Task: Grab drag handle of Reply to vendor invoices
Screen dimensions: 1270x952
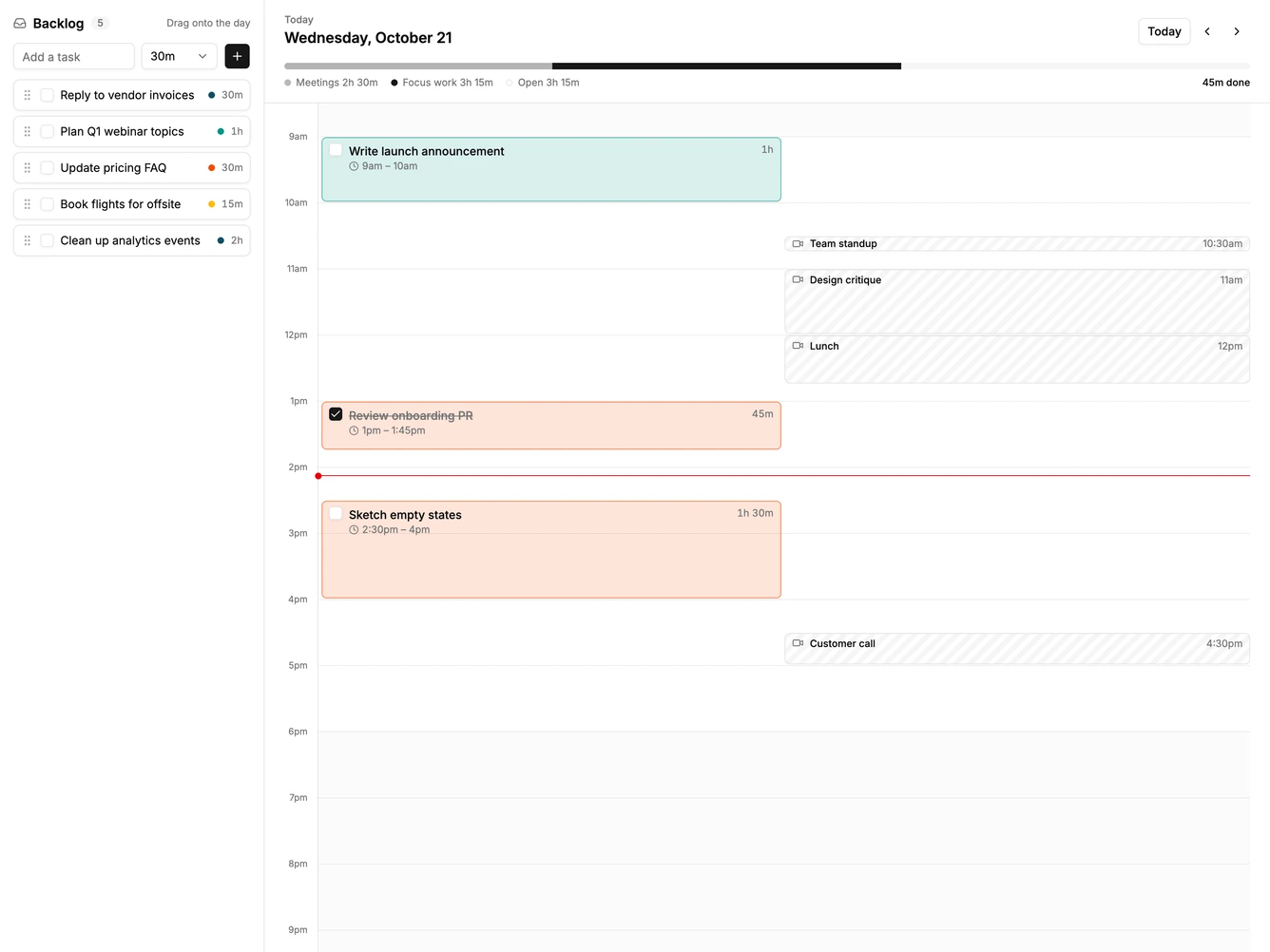Action: (28, 95)
